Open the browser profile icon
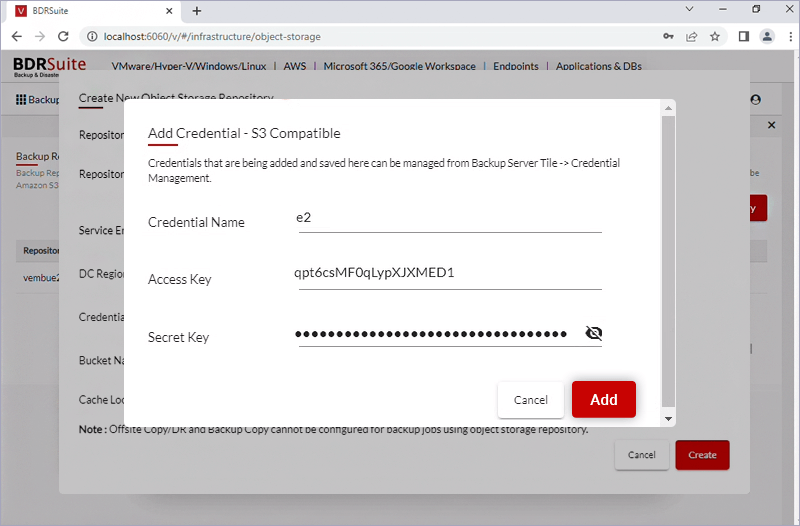The height and width of the screenshot is (526, 800). coord(767,36)
